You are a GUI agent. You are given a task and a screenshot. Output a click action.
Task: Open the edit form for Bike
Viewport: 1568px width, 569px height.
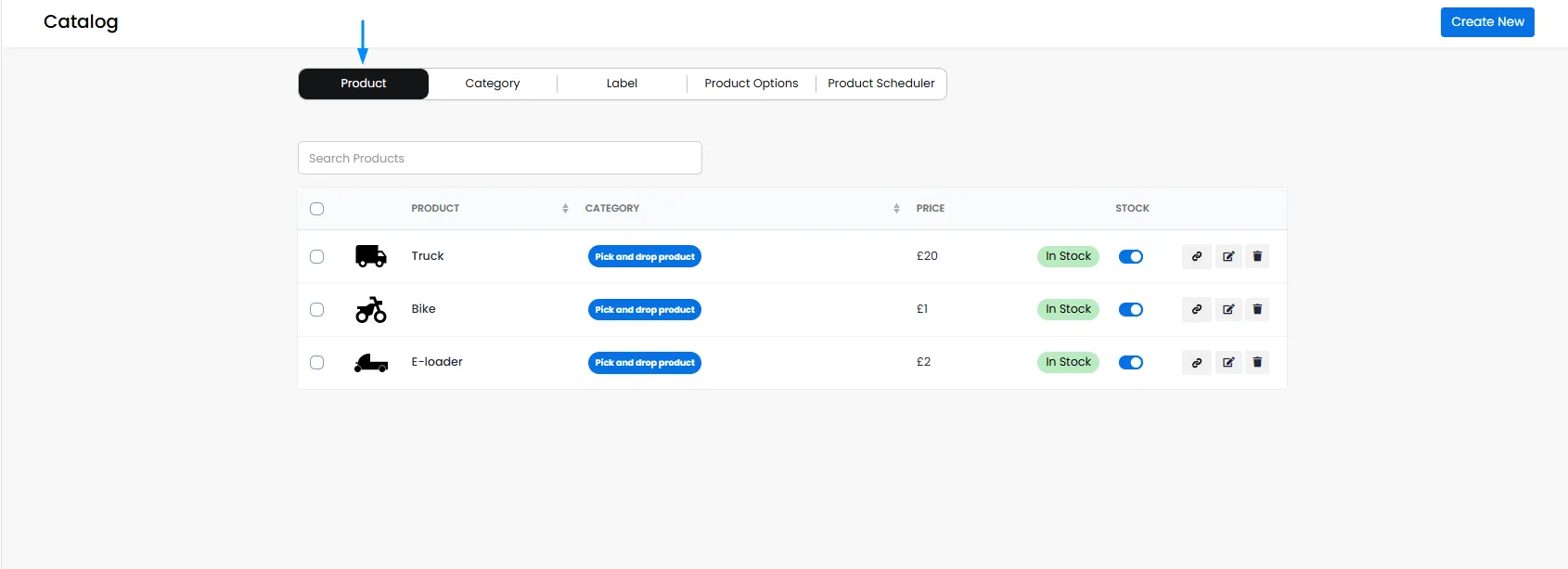1228,309
